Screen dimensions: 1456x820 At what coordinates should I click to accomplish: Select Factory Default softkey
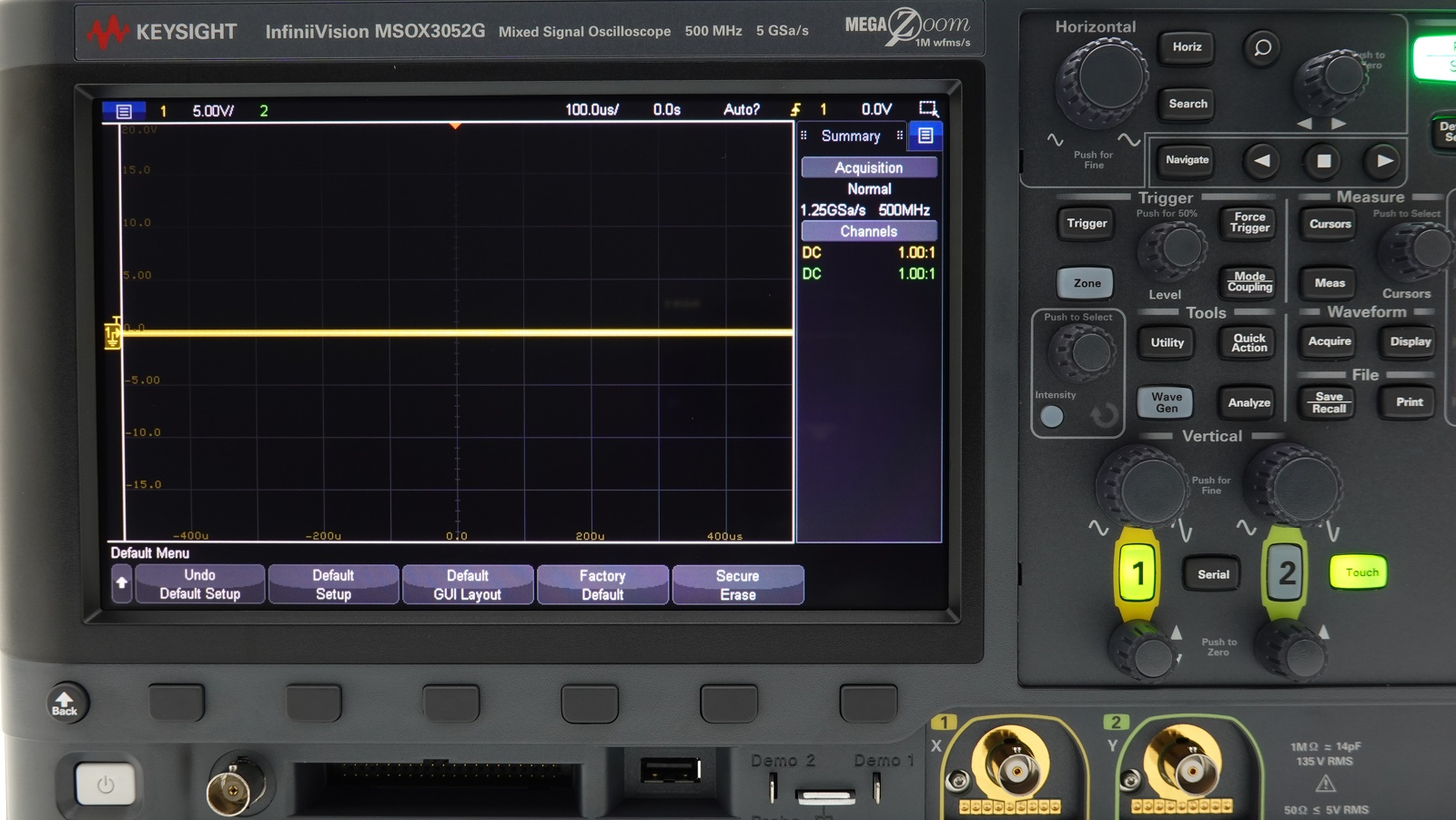coord(602,585)
